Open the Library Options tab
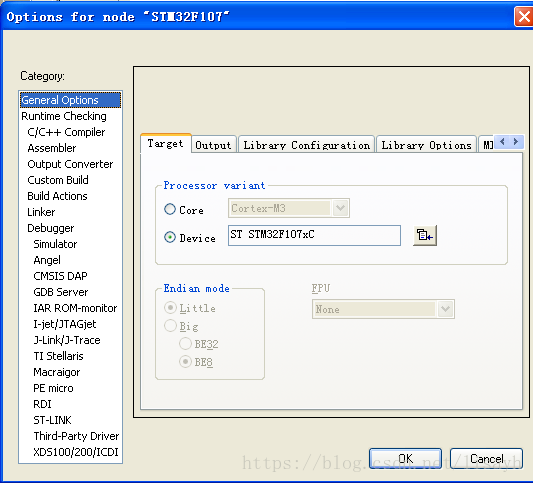Screen dimensions: 533x483 [x=426, y=145]
